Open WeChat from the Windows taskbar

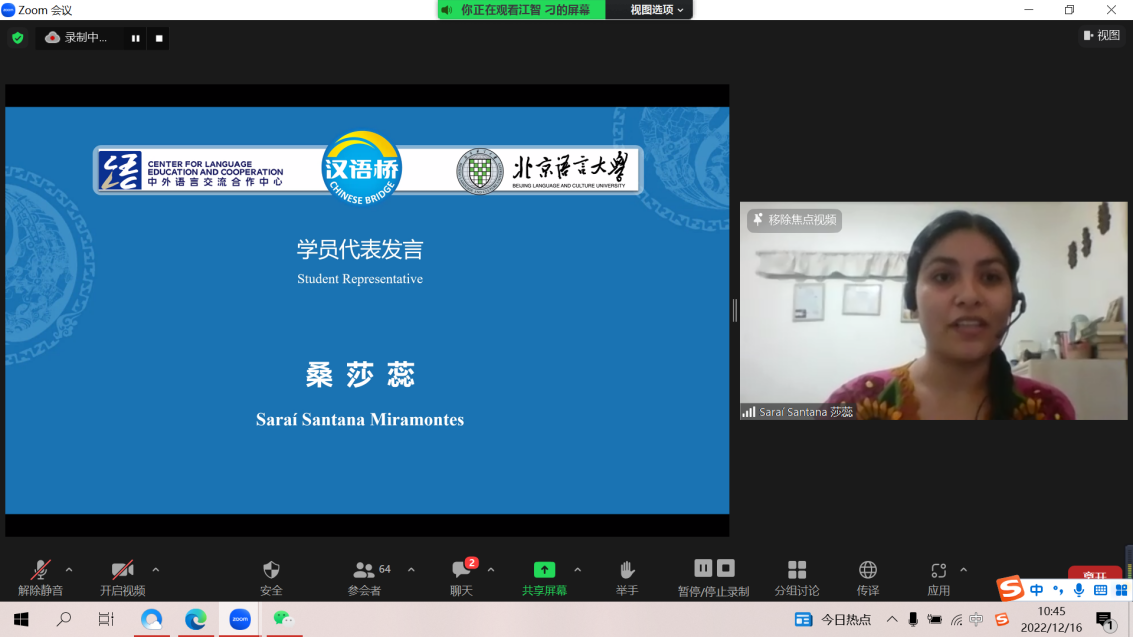[x=283, y=619]
